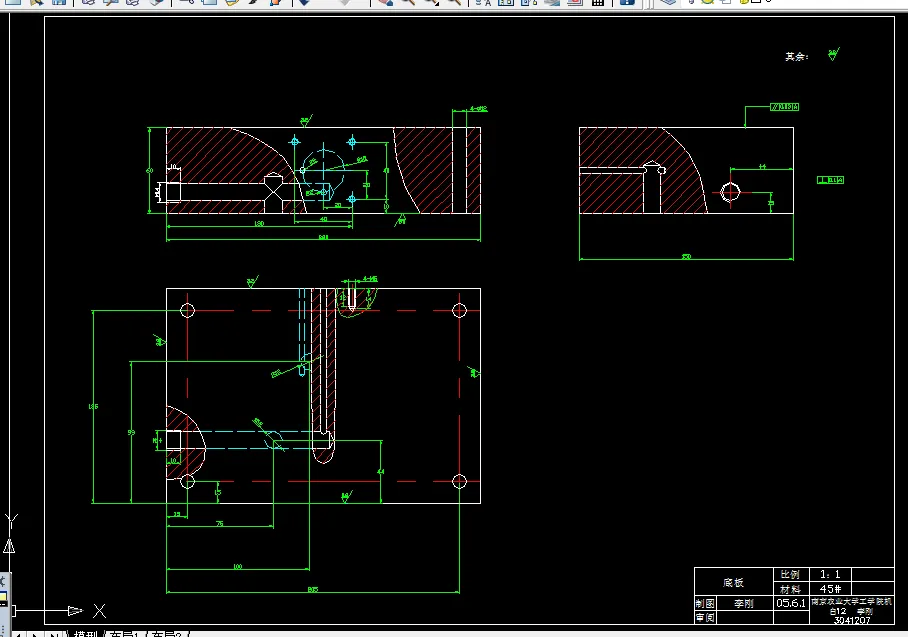This screenshot has width=908, height=637.
Task: Activate the Pan hand icon
Action: pyautogui.click(x=385, y=2)
